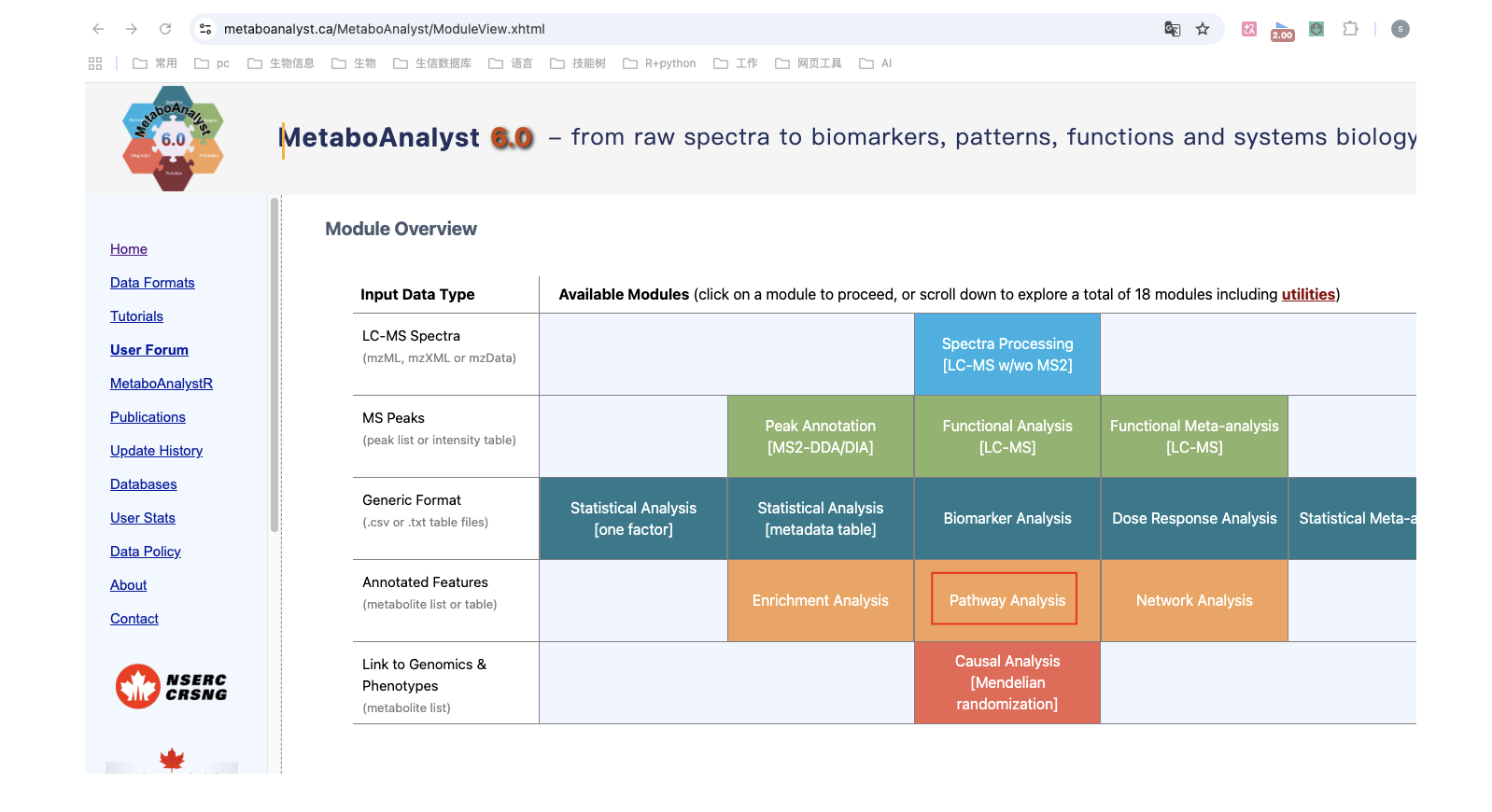1492x812 pixels.
Task: Expand the 工作 bookmarks folder
Action: [x=736, y=63]
